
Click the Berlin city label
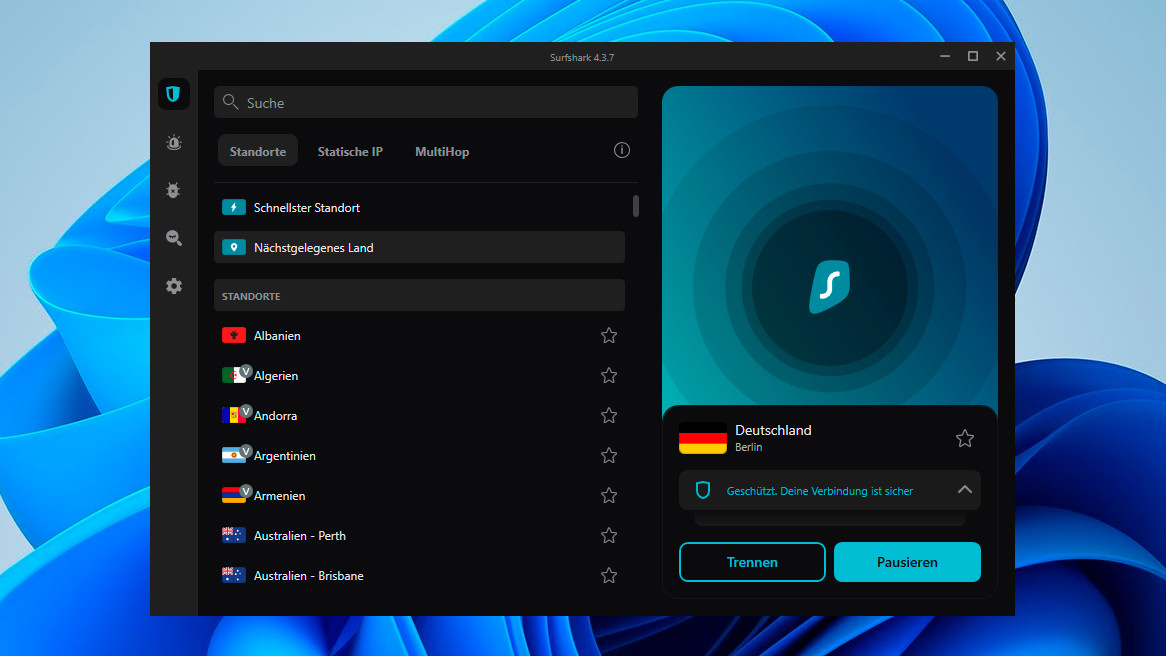click(x=748, y=447)
